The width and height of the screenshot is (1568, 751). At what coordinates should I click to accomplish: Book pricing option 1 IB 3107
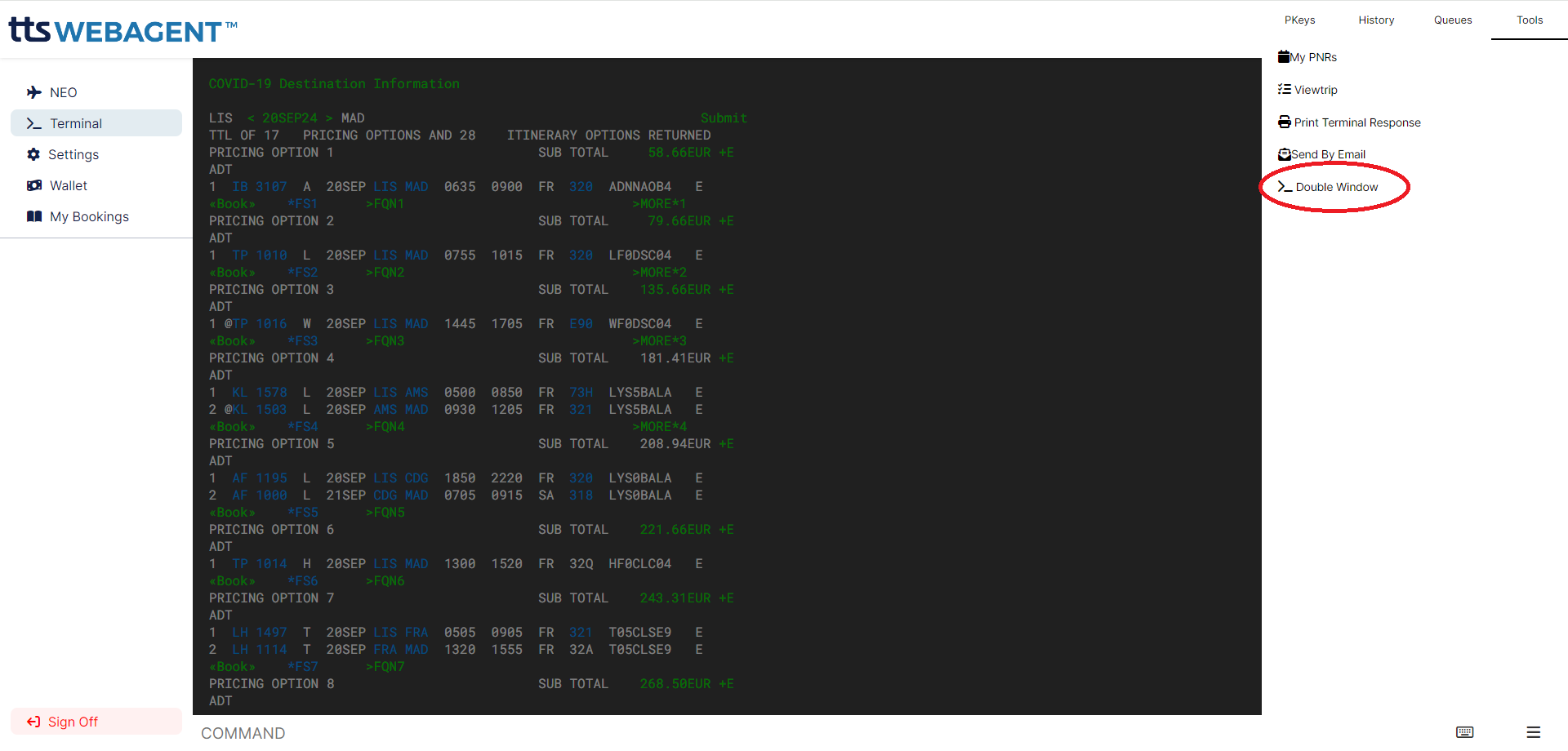(232, 204)
